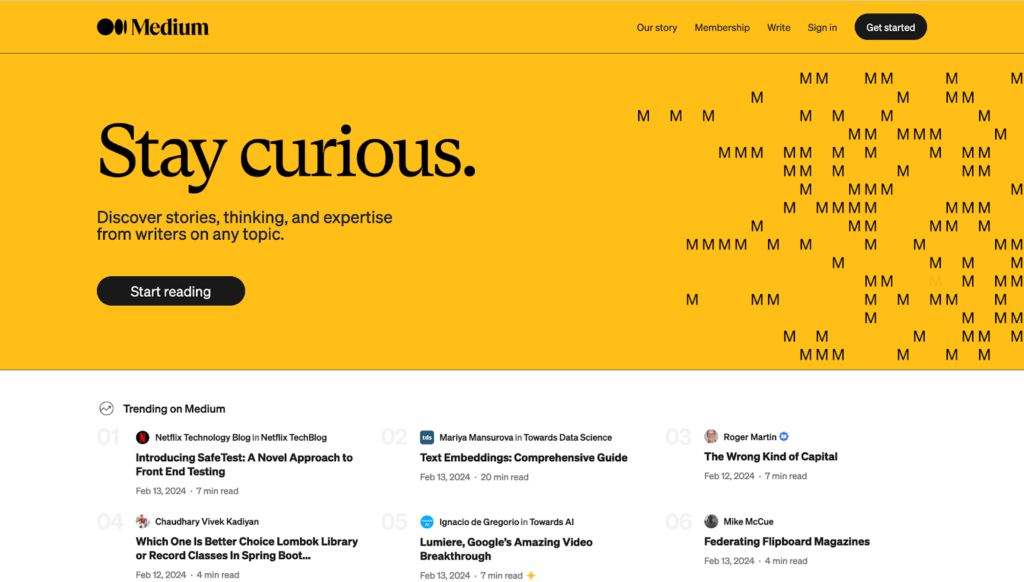Click the 04 ranking number
Screen dimensions: 1024x582
tap(110, 522)
